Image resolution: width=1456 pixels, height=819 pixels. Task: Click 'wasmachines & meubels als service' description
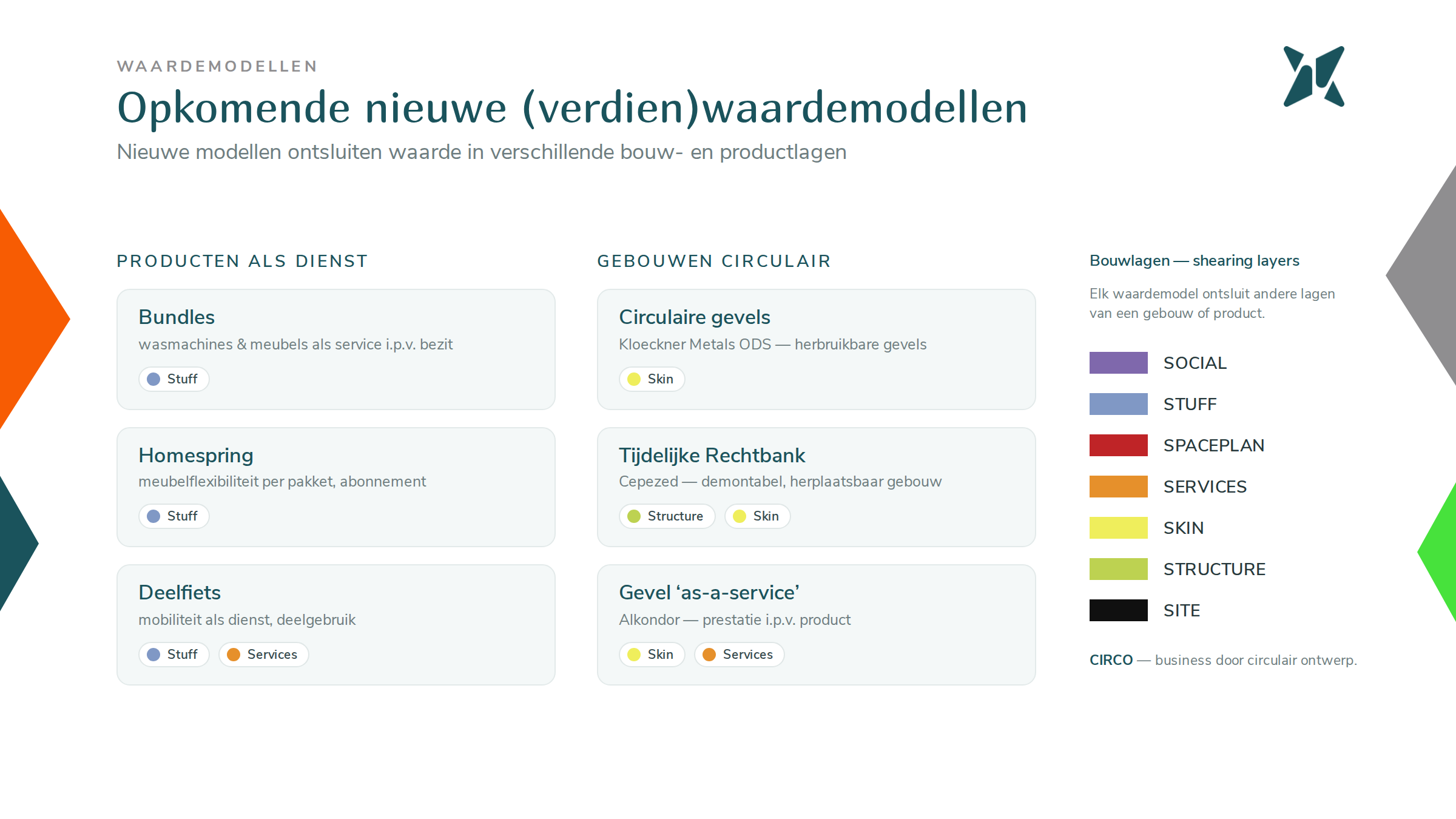click(x=295, y=345)
